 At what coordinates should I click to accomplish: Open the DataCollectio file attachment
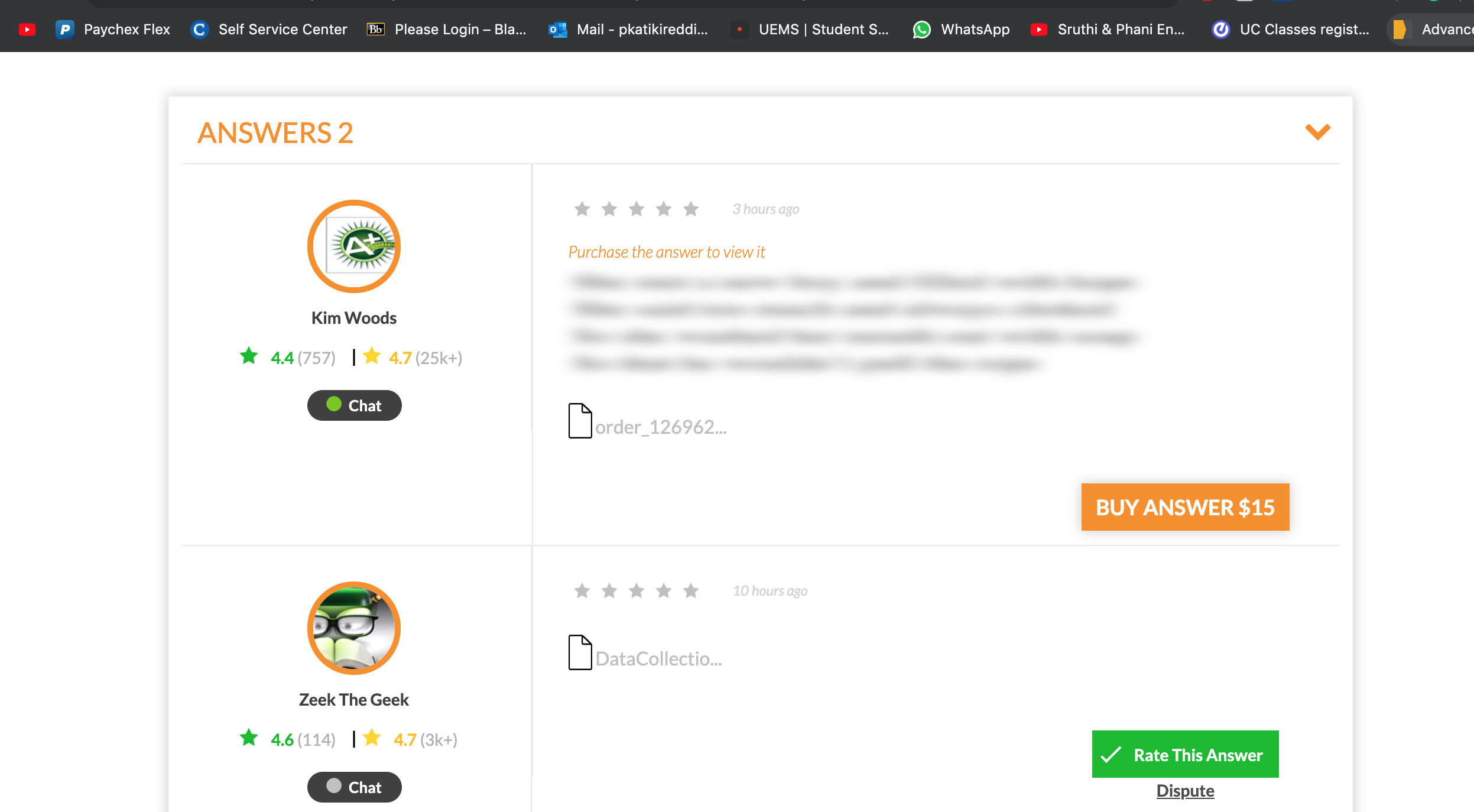(x=645, y=653)
